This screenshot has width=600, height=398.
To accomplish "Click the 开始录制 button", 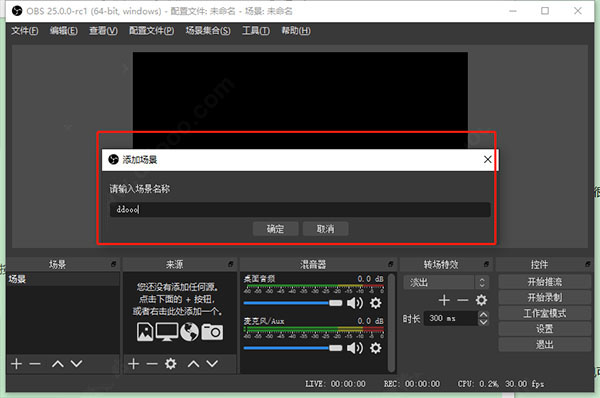I will click(545, 297).
